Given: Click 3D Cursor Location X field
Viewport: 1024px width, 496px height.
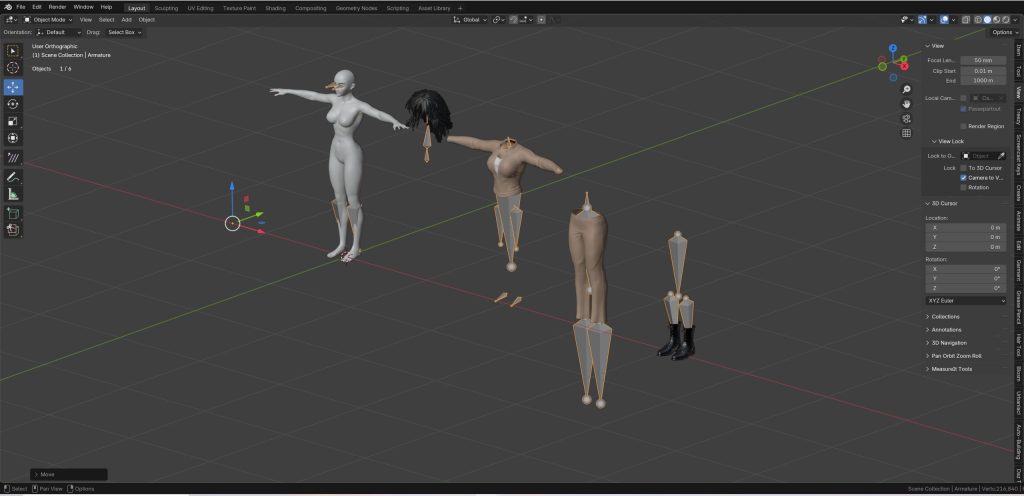Looking at the screenshot, I should tap(966, 227).
